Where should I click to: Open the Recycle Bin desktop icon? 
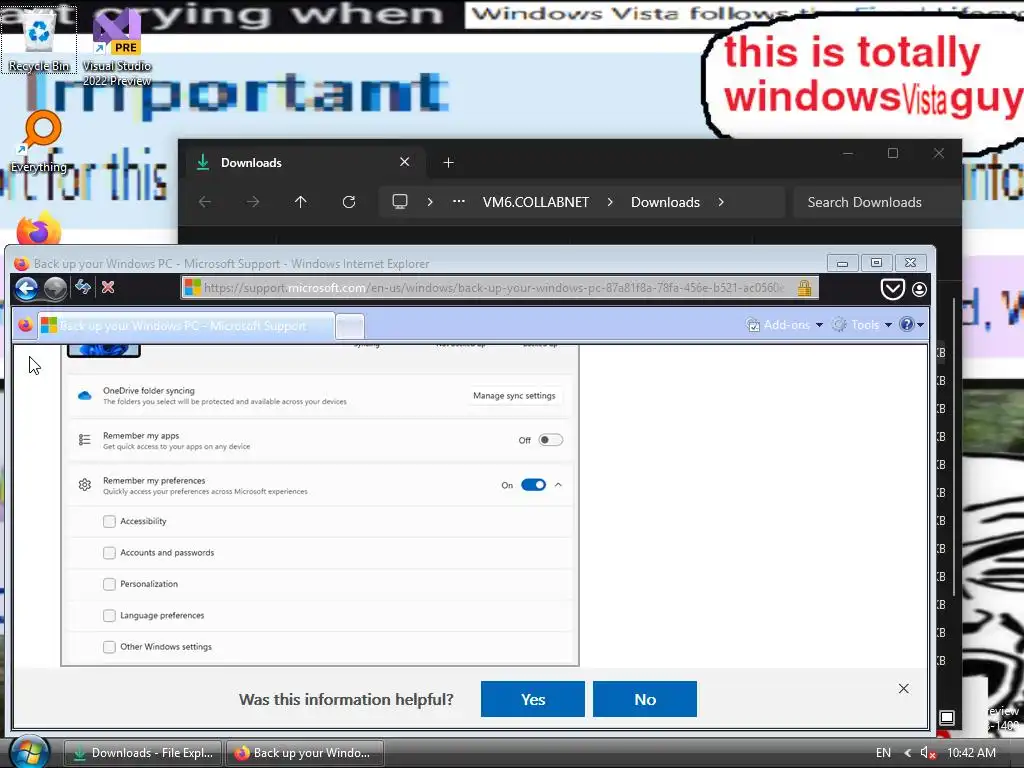coord(39,41)
